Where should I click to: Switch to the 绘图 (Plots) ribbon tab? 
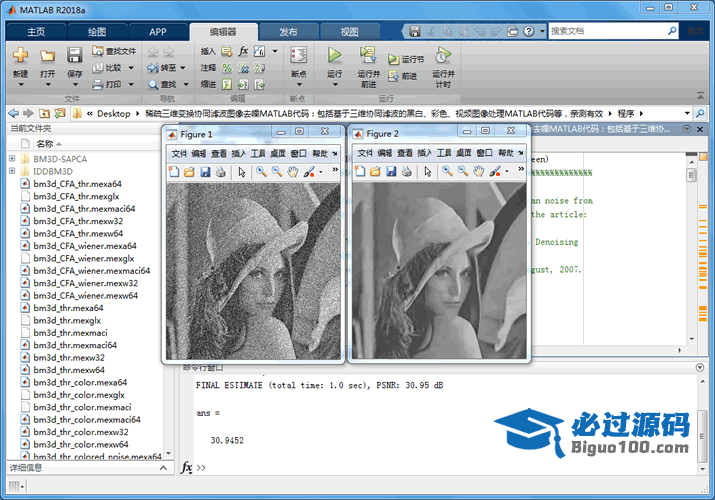click(x=96, y=31)
